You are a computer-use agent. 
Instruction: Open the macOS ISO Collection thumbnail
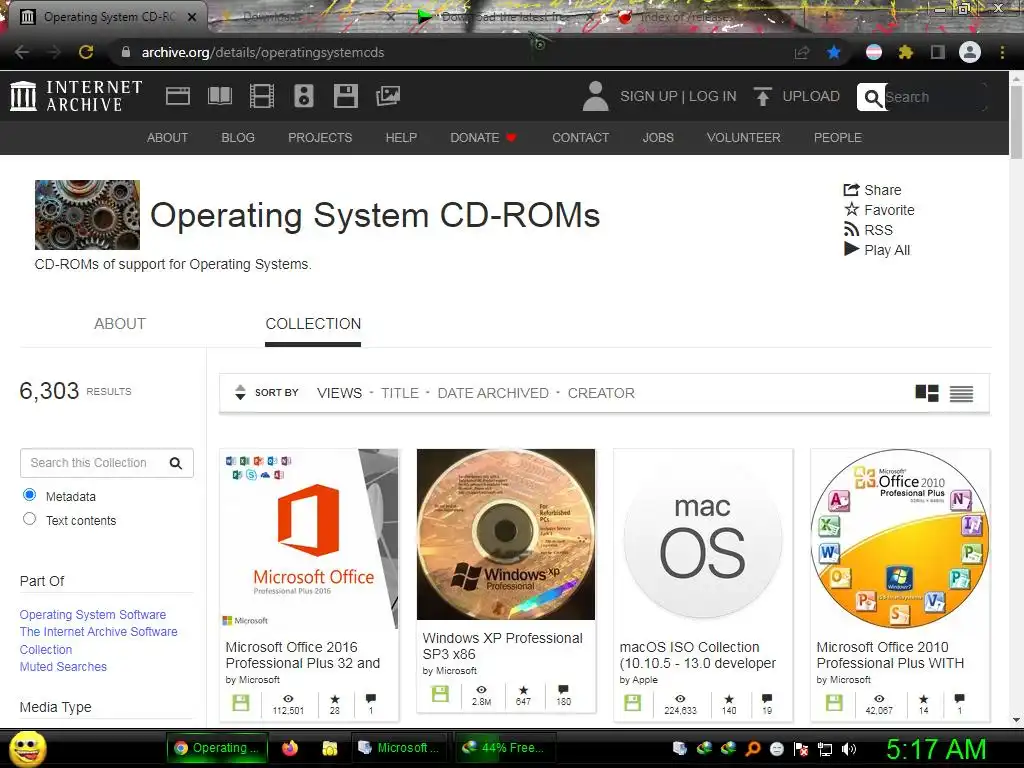(703, 539)
